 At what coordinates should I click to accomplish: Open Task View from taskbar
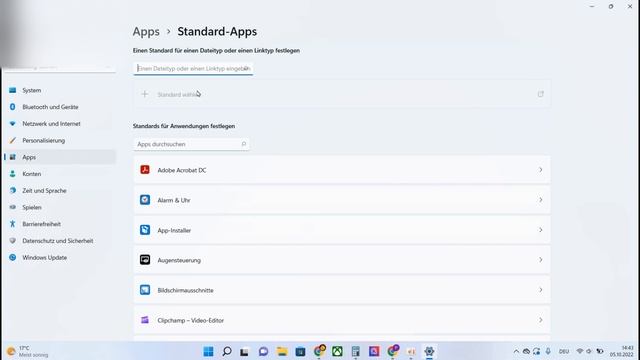coord(244,351)
